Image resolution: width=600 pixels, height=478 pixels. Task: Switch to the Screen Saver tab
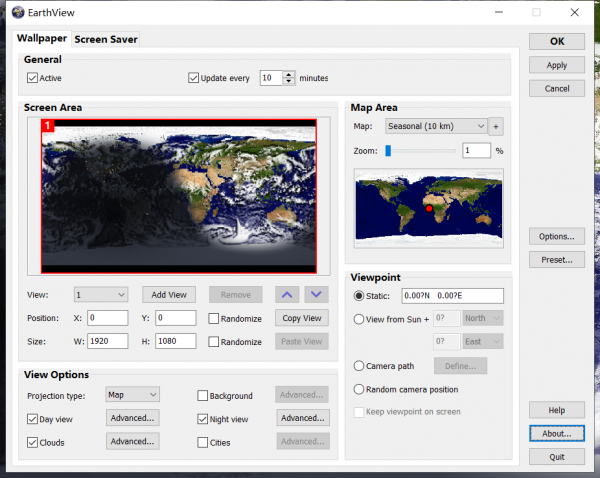pos(106,39)
